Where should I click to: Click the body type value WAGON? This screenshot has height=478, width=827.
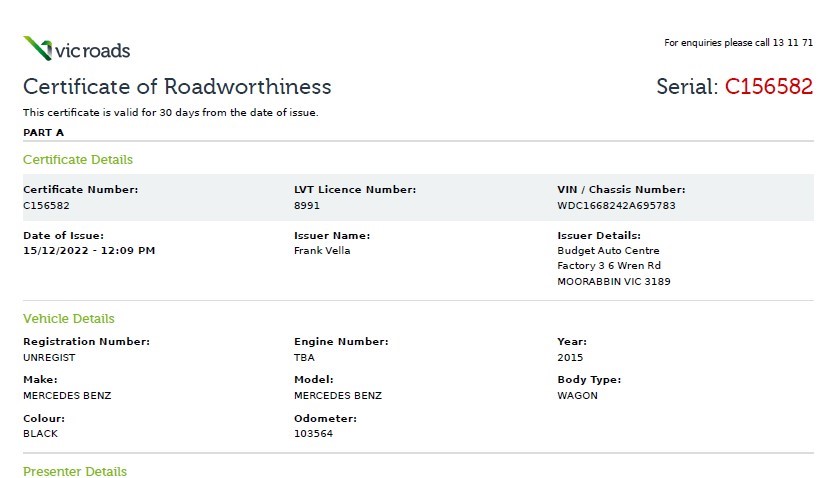tap(577, 395)
